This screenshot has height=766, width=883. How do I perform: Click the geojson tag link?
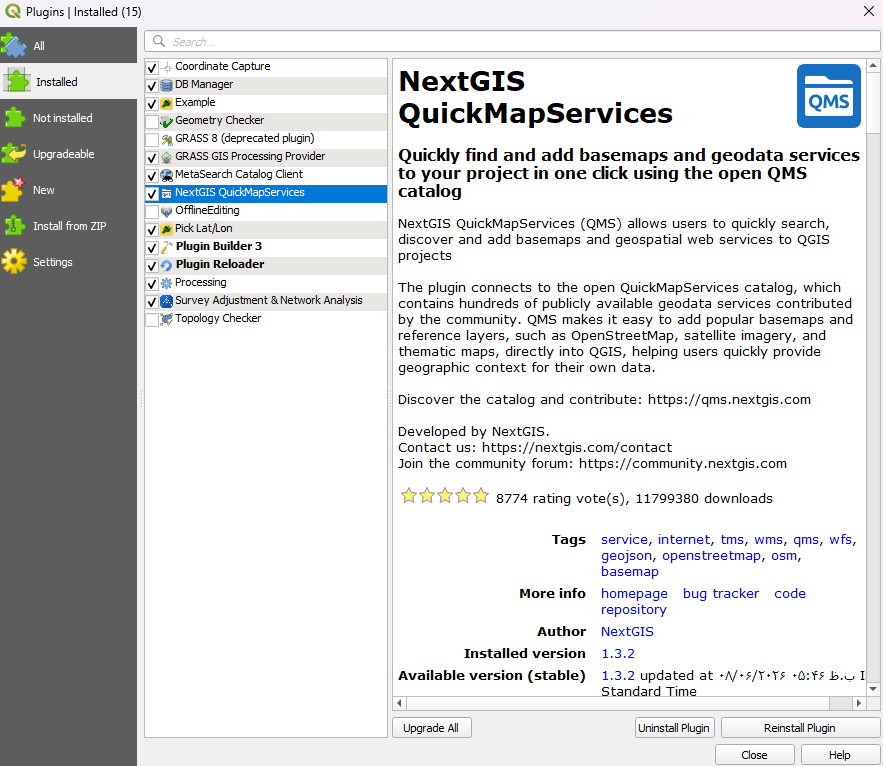pos(626,556)
